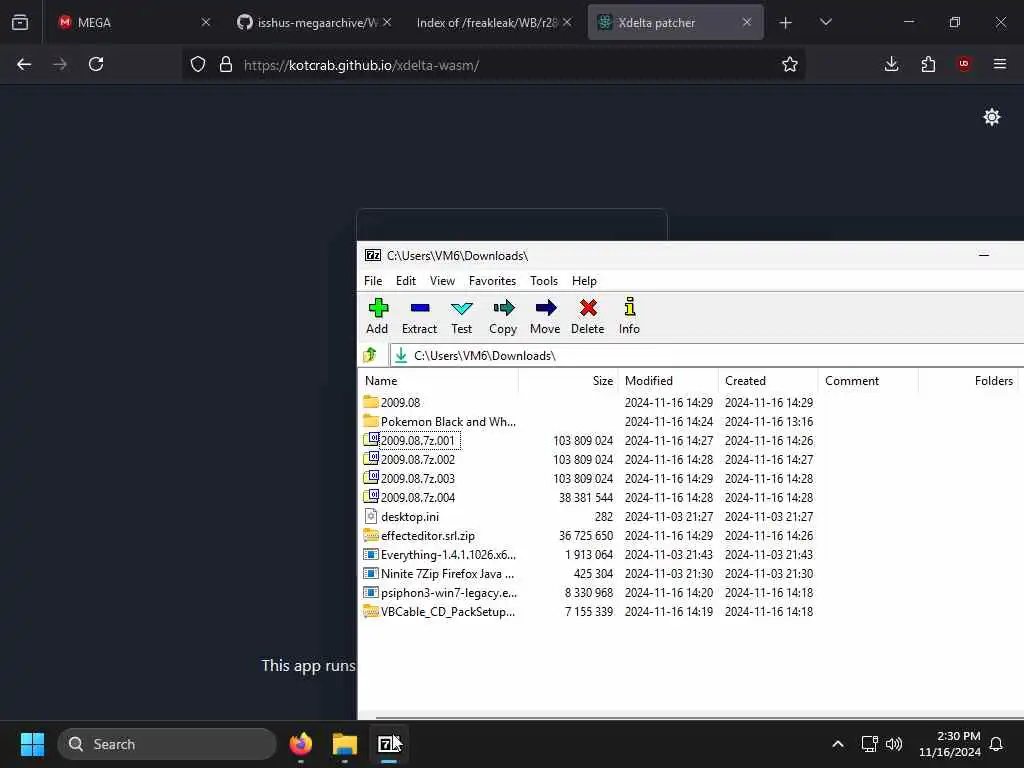Open Firefox View recent browsing icon
This screenshot has height=768, width=1024.
[x=20, y=22]
